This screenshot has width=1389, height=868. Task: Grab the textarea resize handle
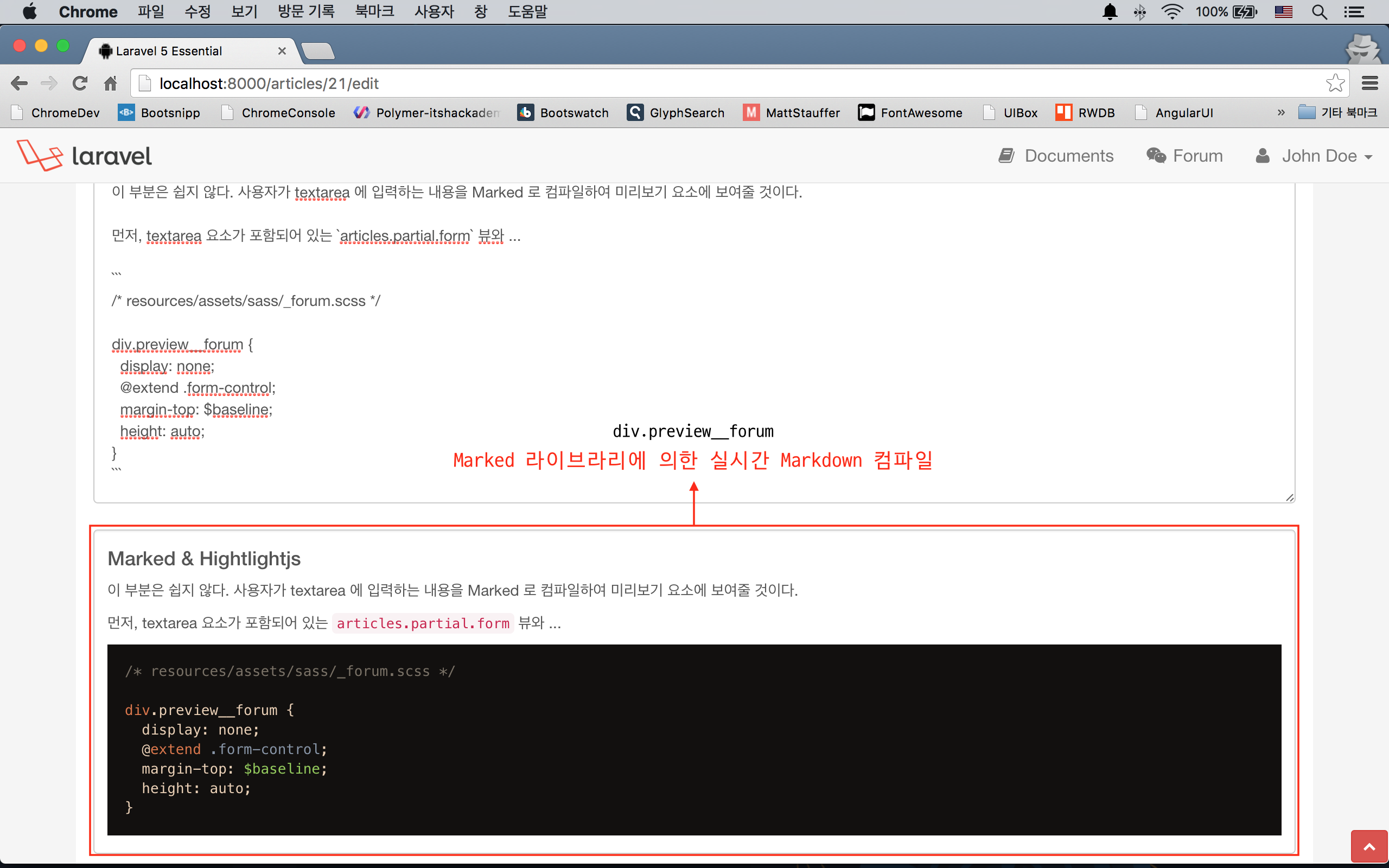tap(1289, 497)
